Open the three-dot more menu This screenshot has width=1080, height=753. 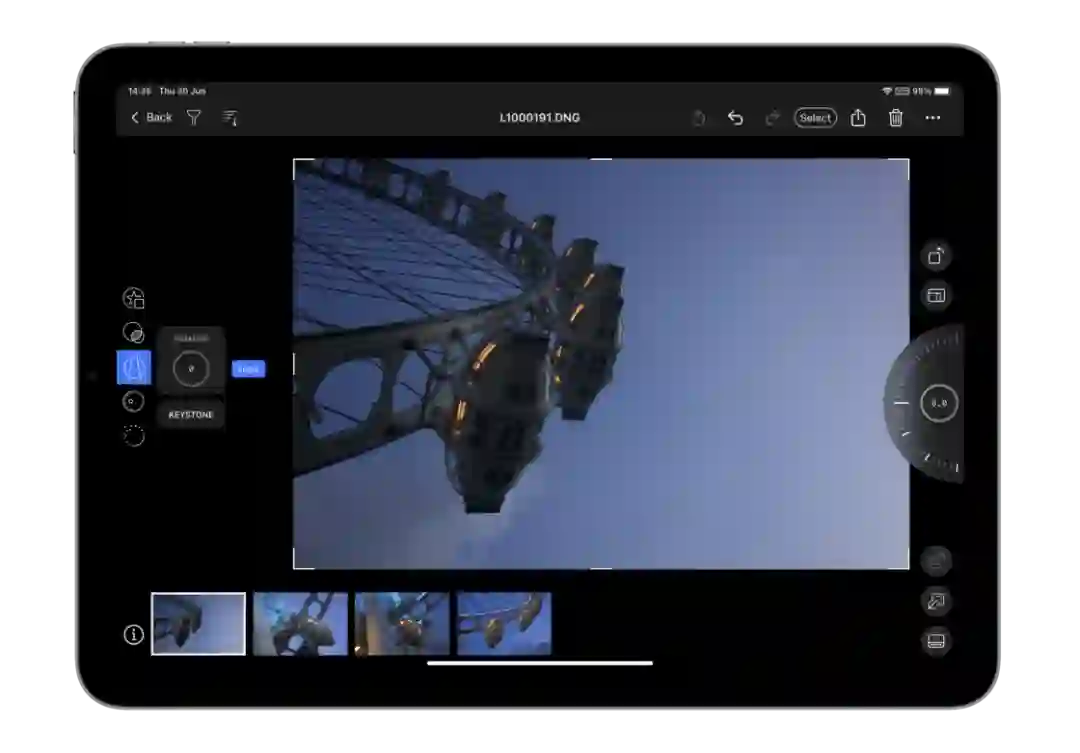pos(933,118)
